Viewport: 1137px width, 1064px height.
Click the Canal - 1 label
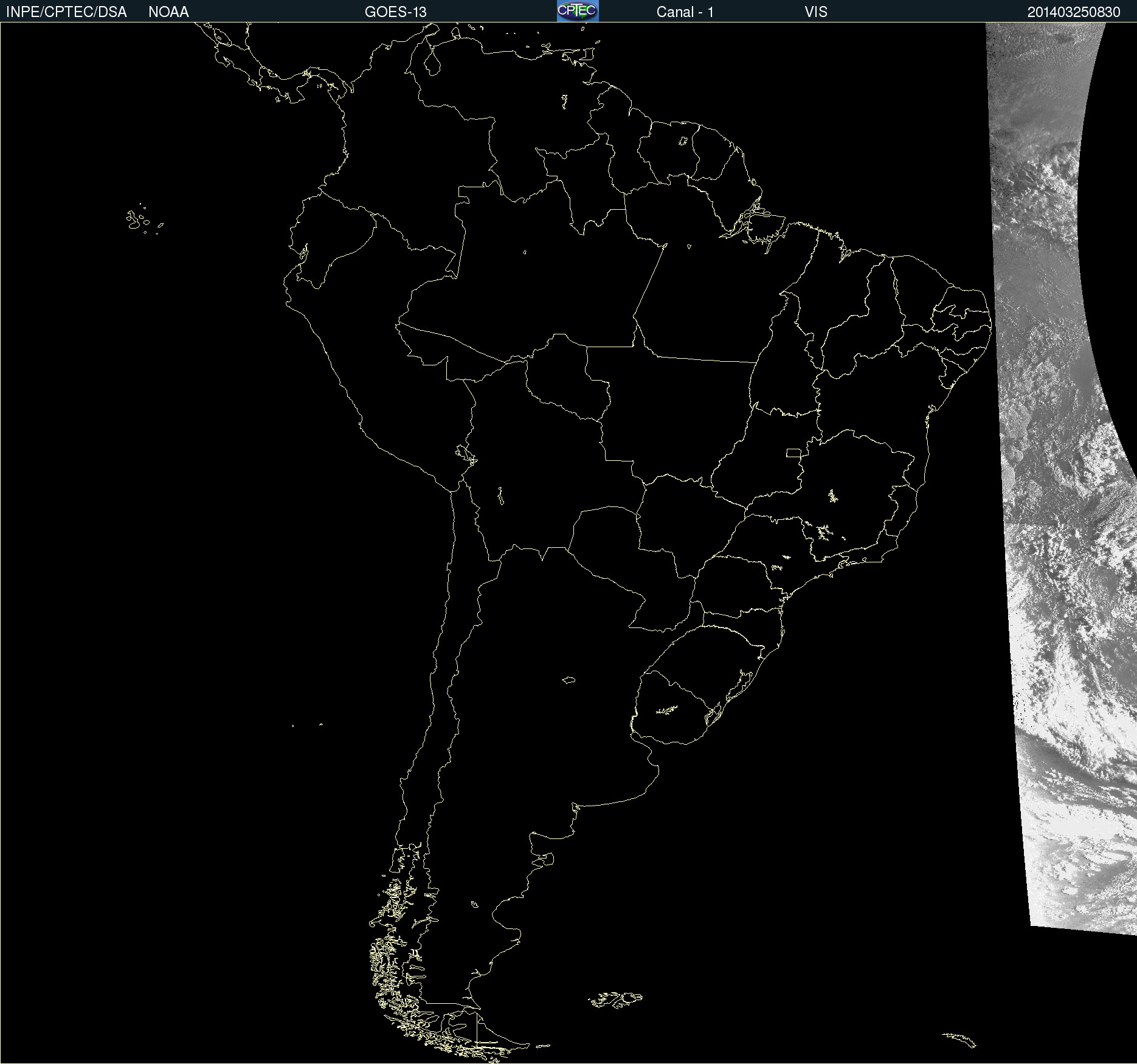pyautogui.click(x=685, y=12)
